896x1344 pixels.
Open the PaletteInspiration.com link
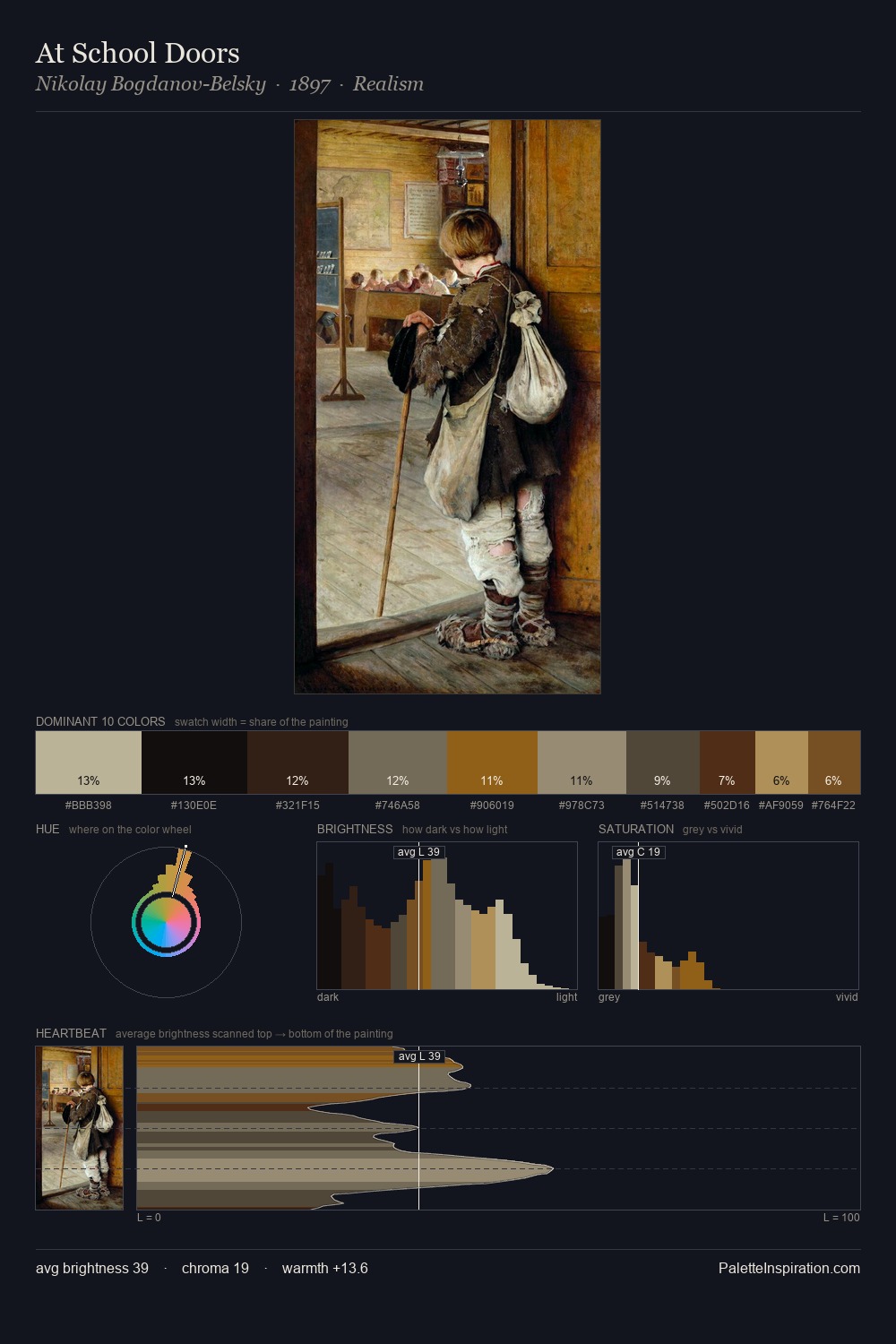789,1268
